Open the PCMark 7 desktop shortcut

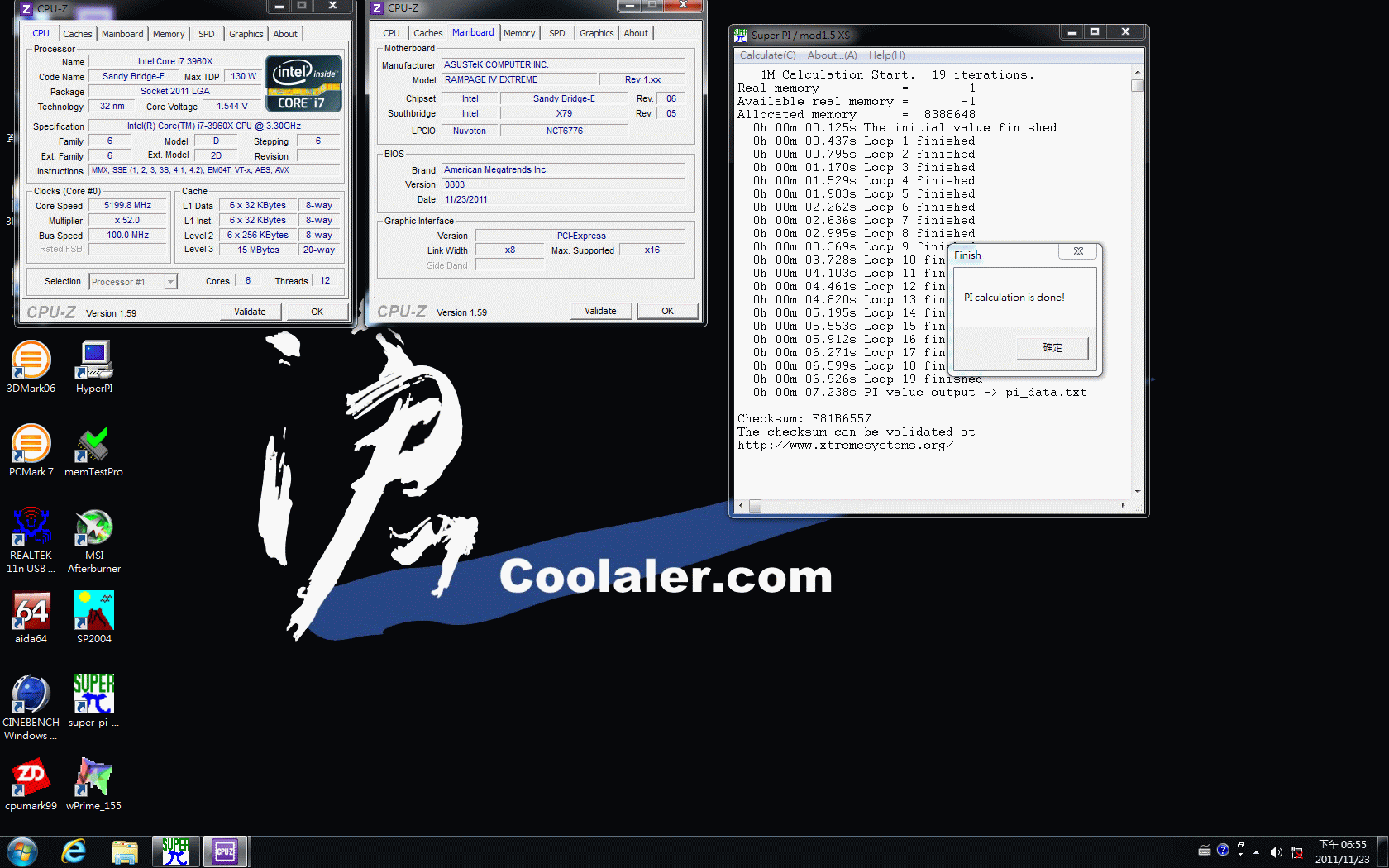tap(31, 450)
